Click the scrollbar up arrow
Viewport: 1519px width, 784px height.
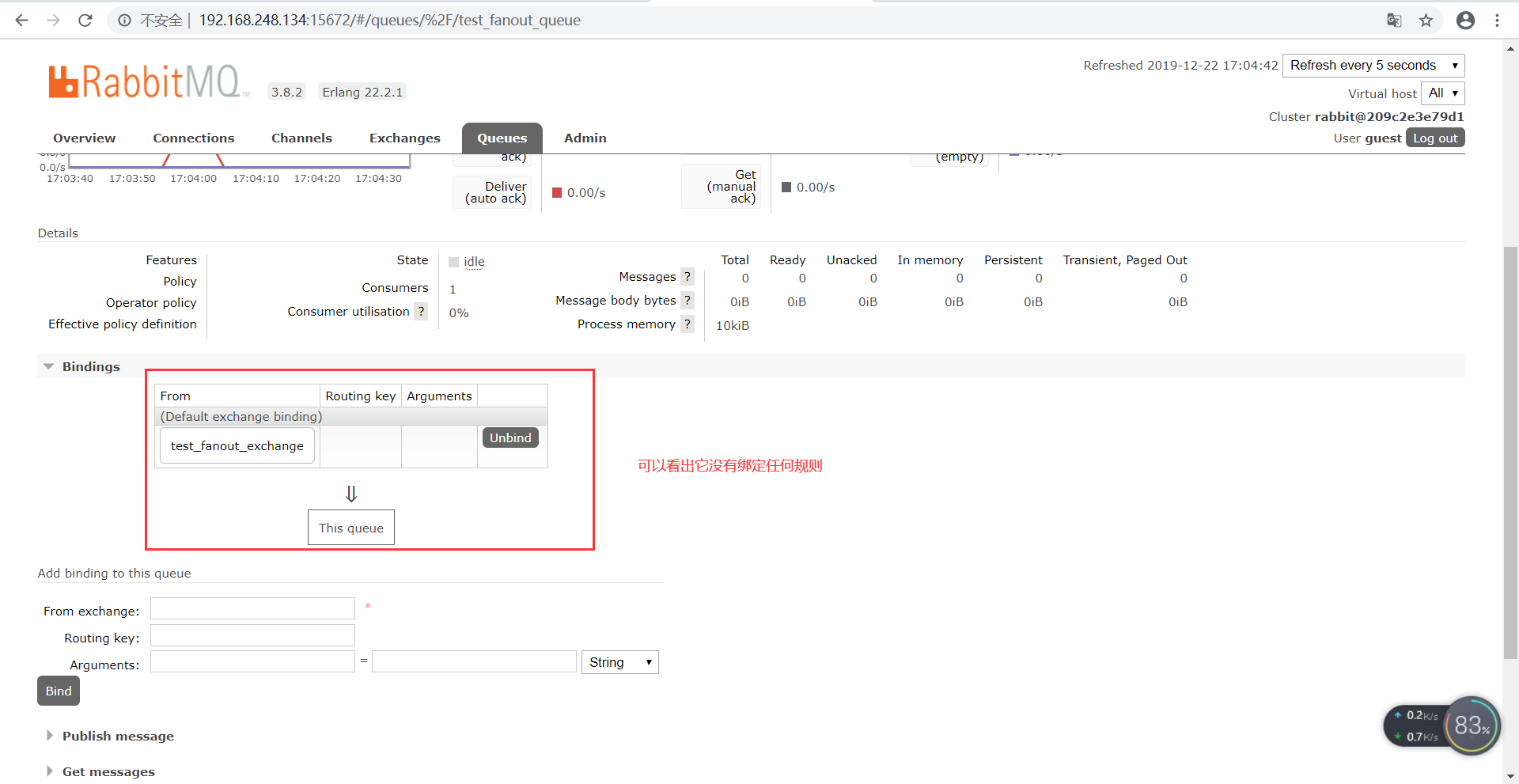click(x=1510, y=48)
